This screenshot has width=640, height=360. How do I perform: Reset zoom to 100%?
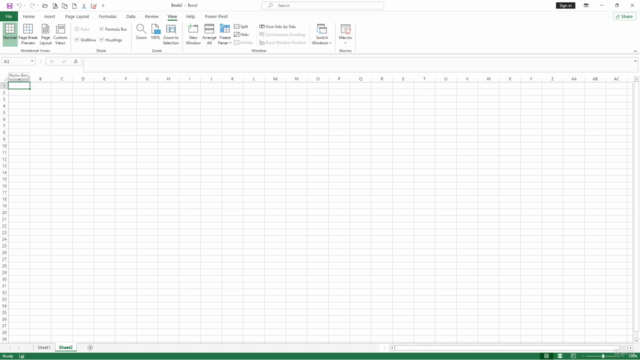pos(156,32)
